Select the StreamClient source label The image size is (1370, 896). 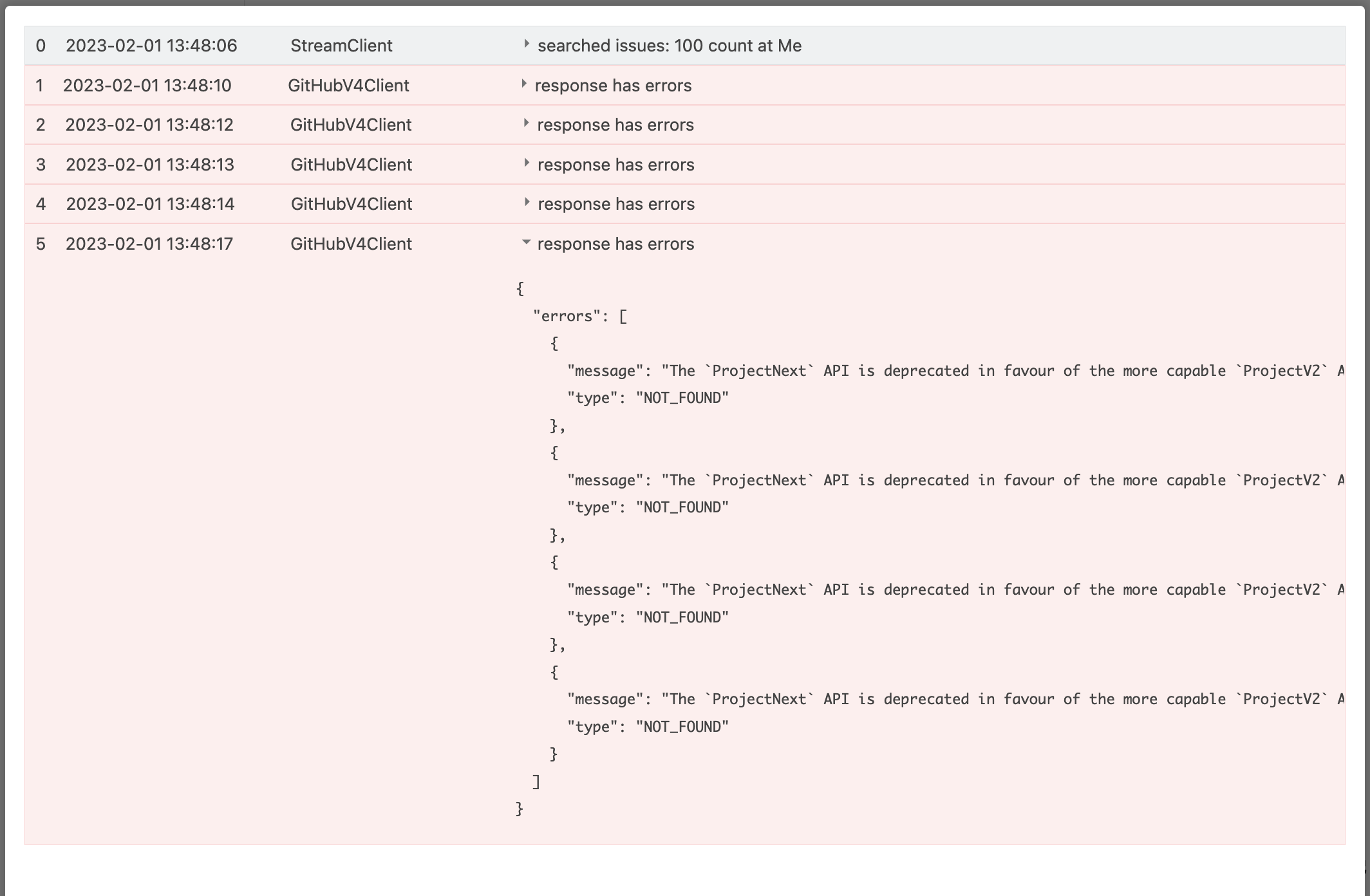tap(341, 45)
